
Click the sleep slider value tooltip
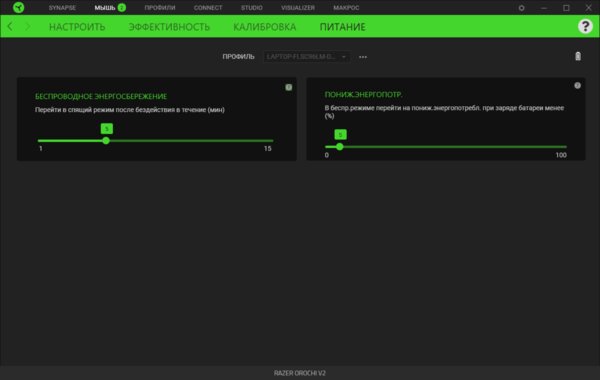point(107,129)
